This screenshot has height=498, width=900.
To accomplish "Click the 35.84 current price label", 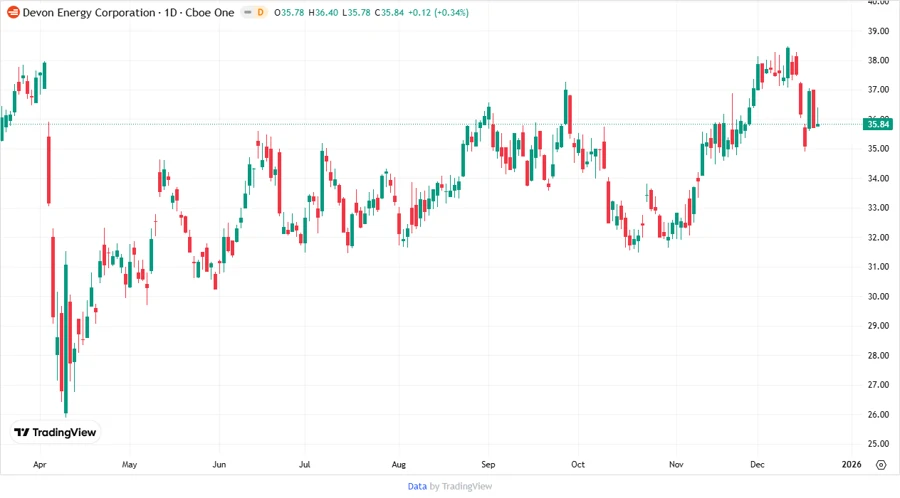I will point(878,124).
